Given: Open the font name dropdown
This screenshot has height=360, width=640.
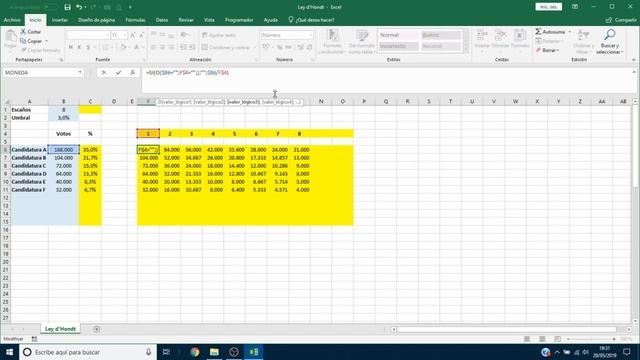Looking at the screenshot, I should (x=108, y=36).
